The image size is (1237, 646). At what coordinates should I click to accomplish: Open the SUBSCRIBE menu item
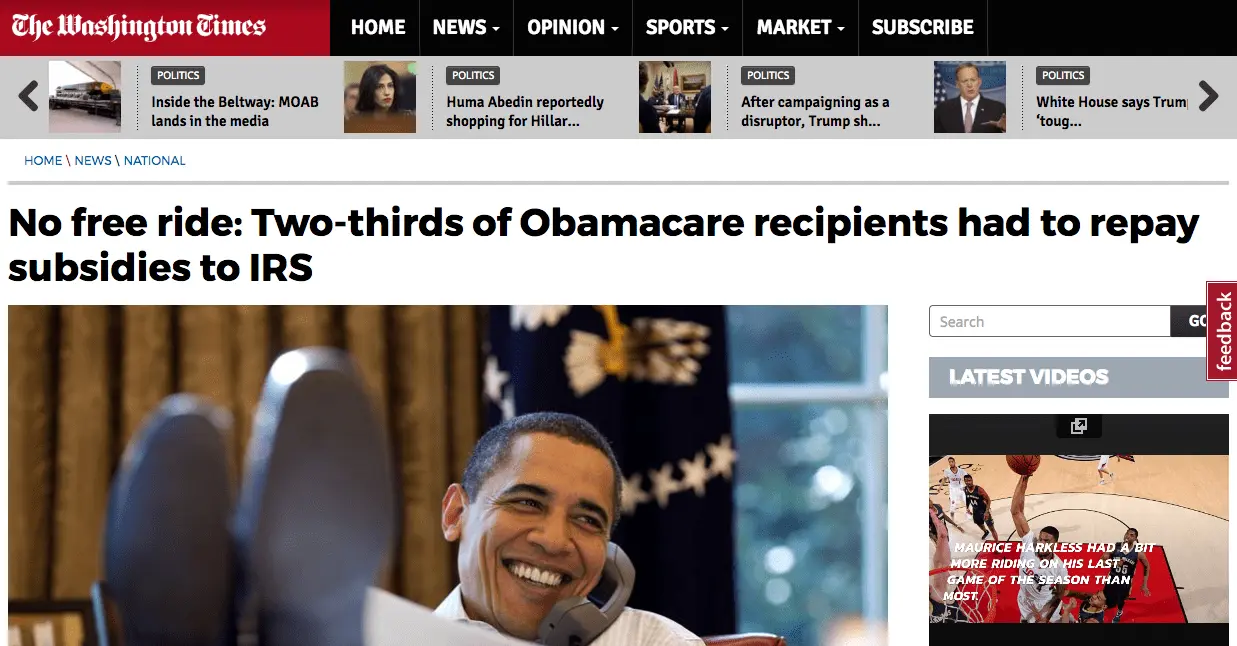pyautogui.click(x=923, y=28)
